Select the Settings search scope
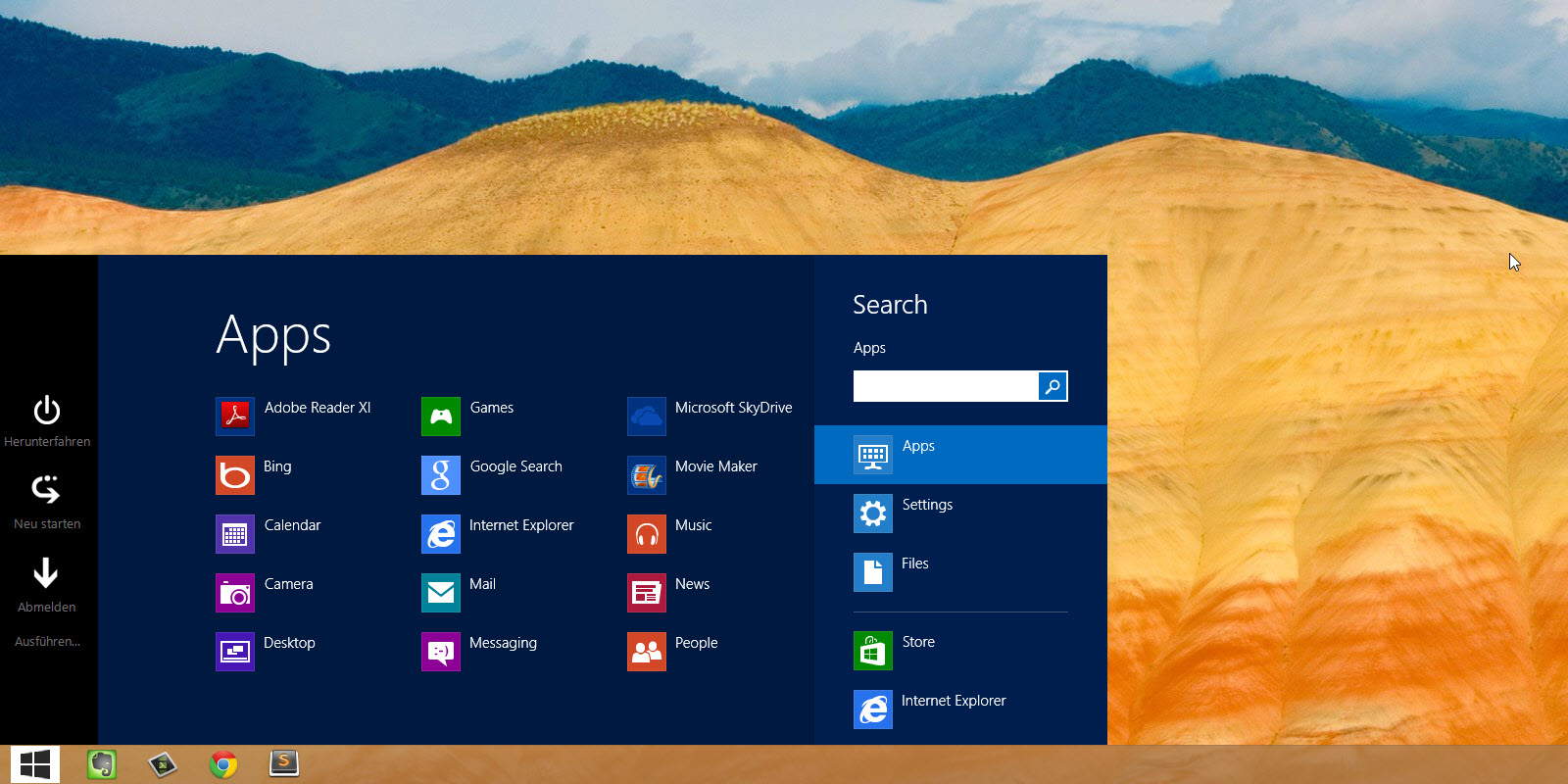Screen dimensions: 1568x784 [960, 514]
